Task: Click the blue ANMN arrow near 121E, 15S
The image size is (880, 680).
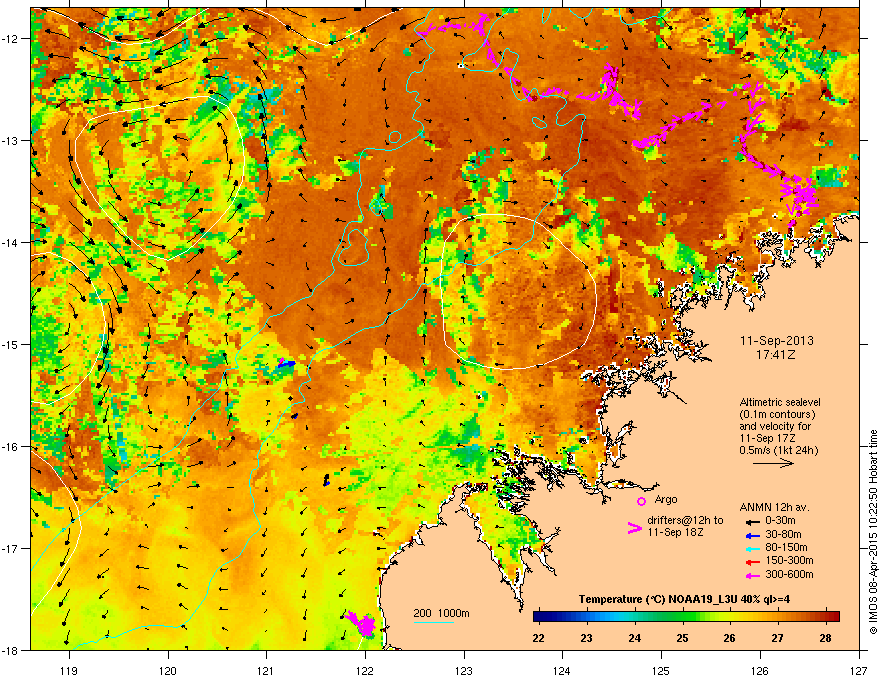Action: (x=286, y=364)
